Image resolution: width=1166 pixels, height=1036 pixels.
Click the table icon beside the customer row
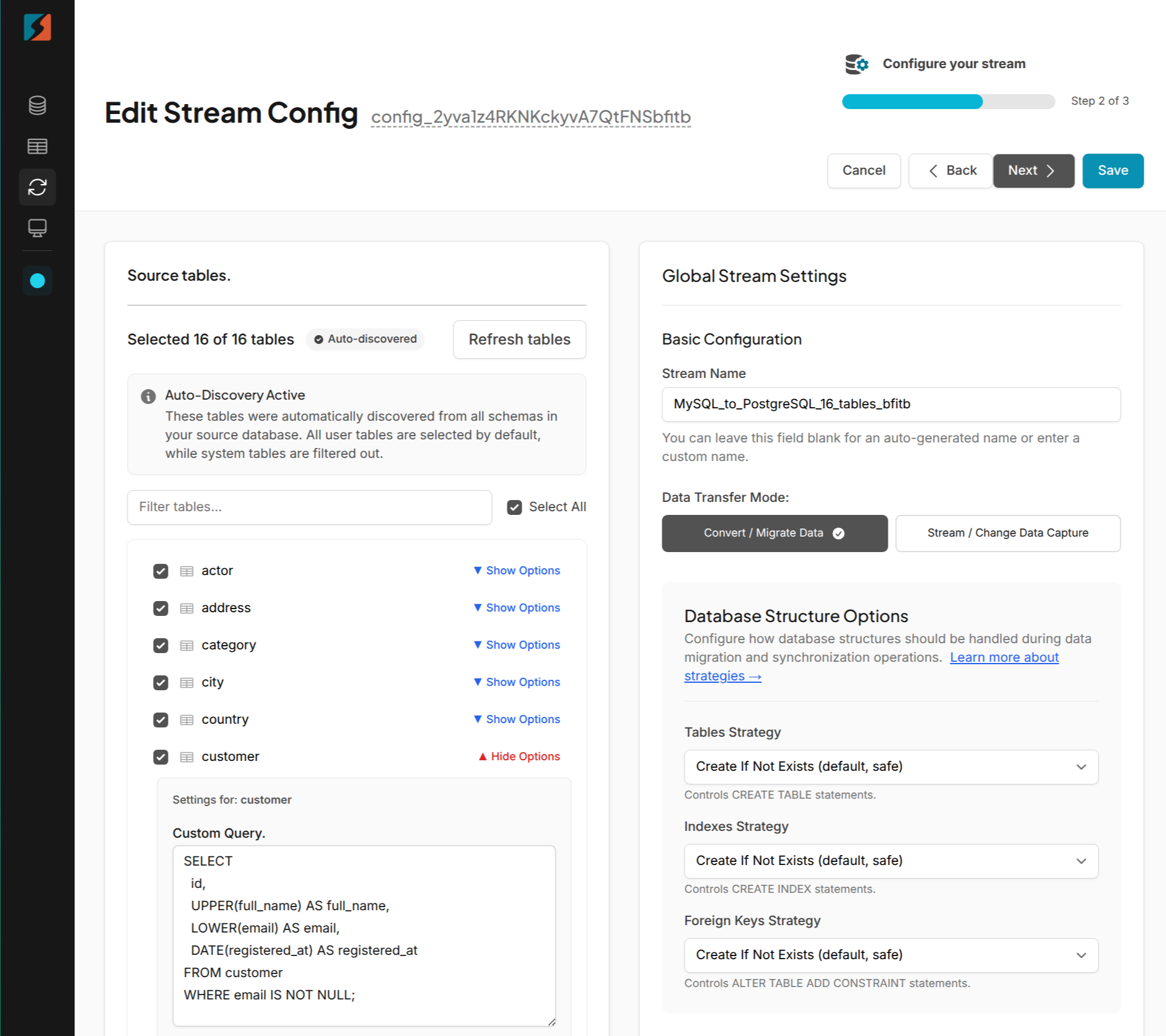click(x=186, y=757)
